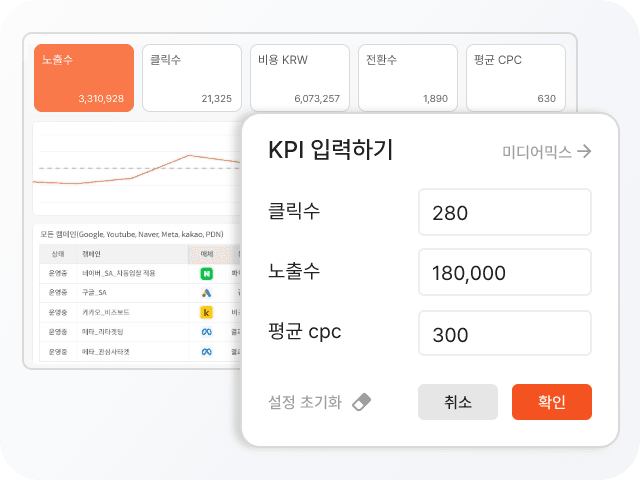Select the 메타_관심사타겟 campaign name
The height and width of the screenshot is (480, 640).
tap(106, 351)
